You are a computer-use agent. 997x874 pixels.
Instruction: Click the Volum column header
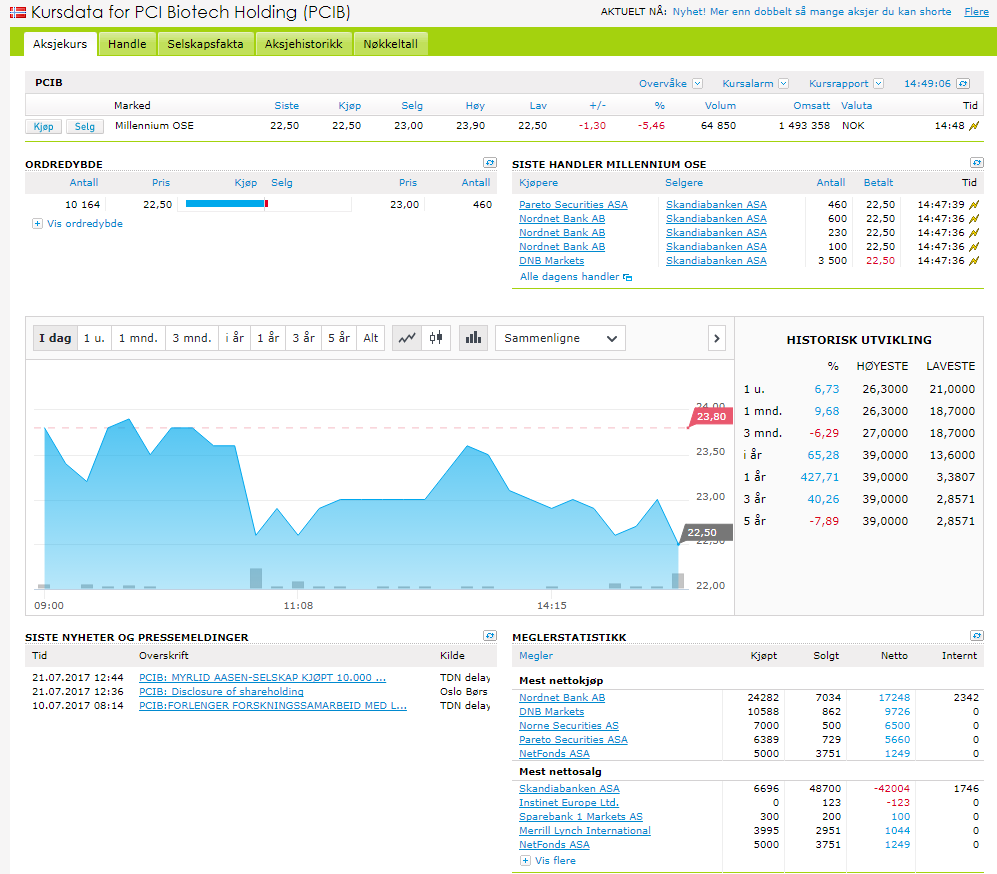pos(720,106)
